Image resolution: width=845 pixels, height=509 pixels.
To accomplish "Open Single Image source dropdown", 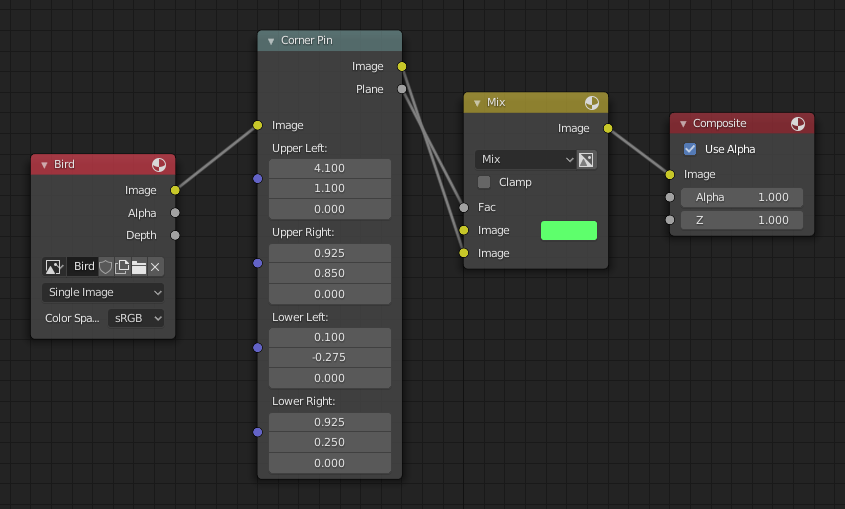I will [103, 292].
